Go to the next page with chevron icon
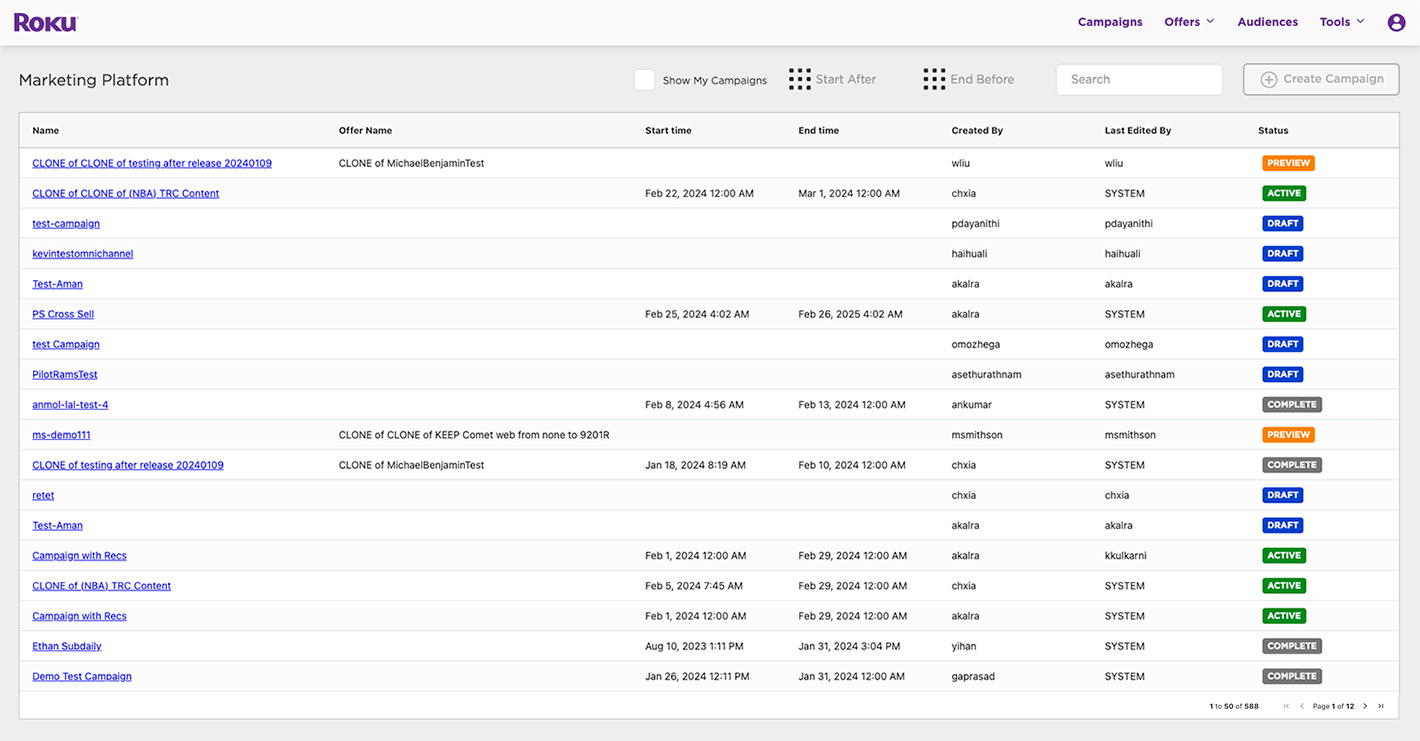This screenshot has height=741, width=1420. click(1366, 705)
